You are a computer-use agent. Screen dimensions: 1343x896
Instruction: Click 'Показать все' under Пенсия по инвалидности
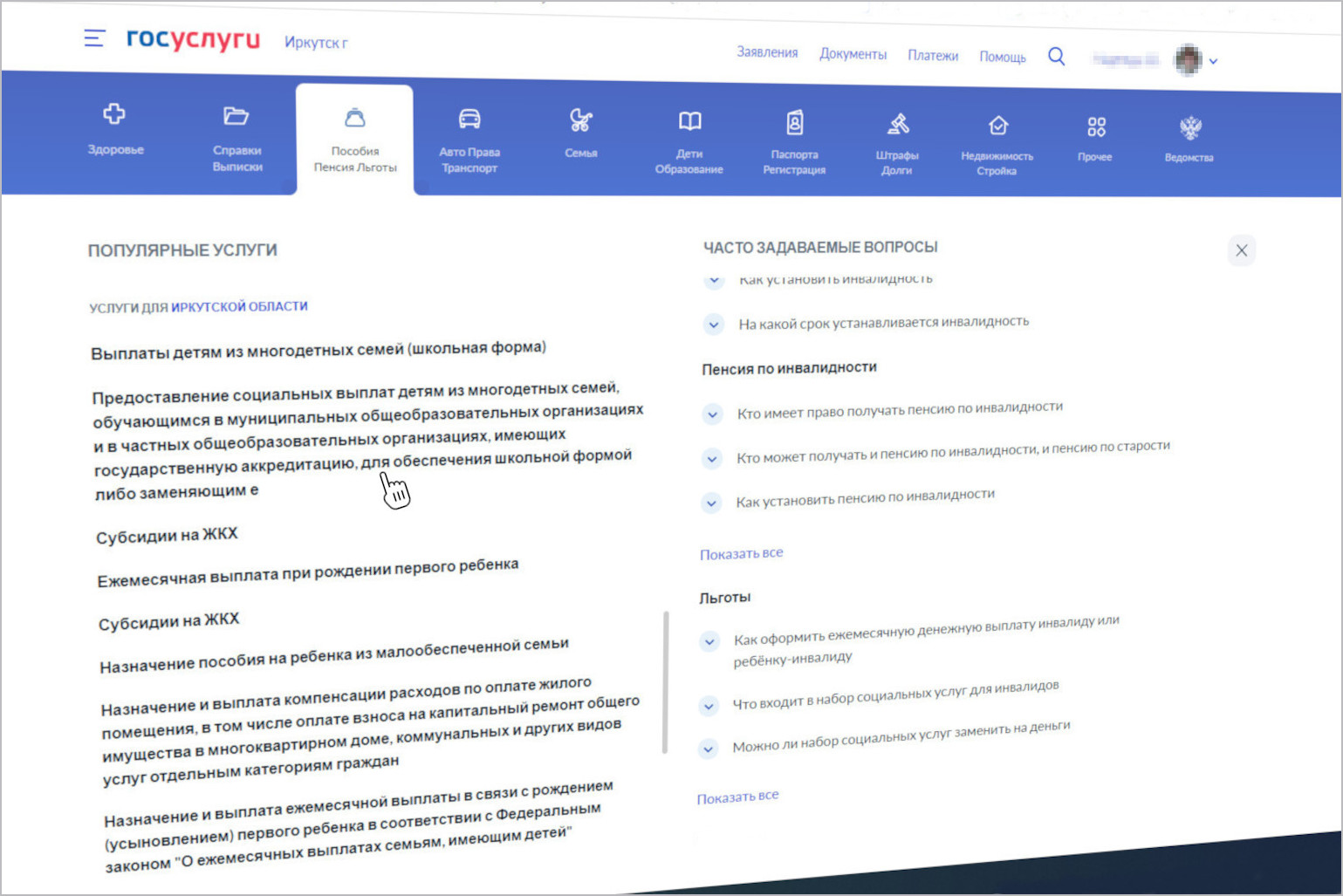741,553
